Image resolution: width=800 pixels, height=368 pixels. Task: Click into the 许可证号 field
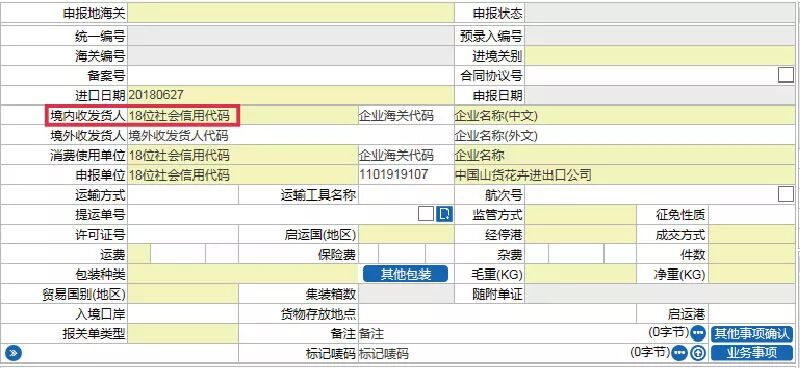click(183, 234)
